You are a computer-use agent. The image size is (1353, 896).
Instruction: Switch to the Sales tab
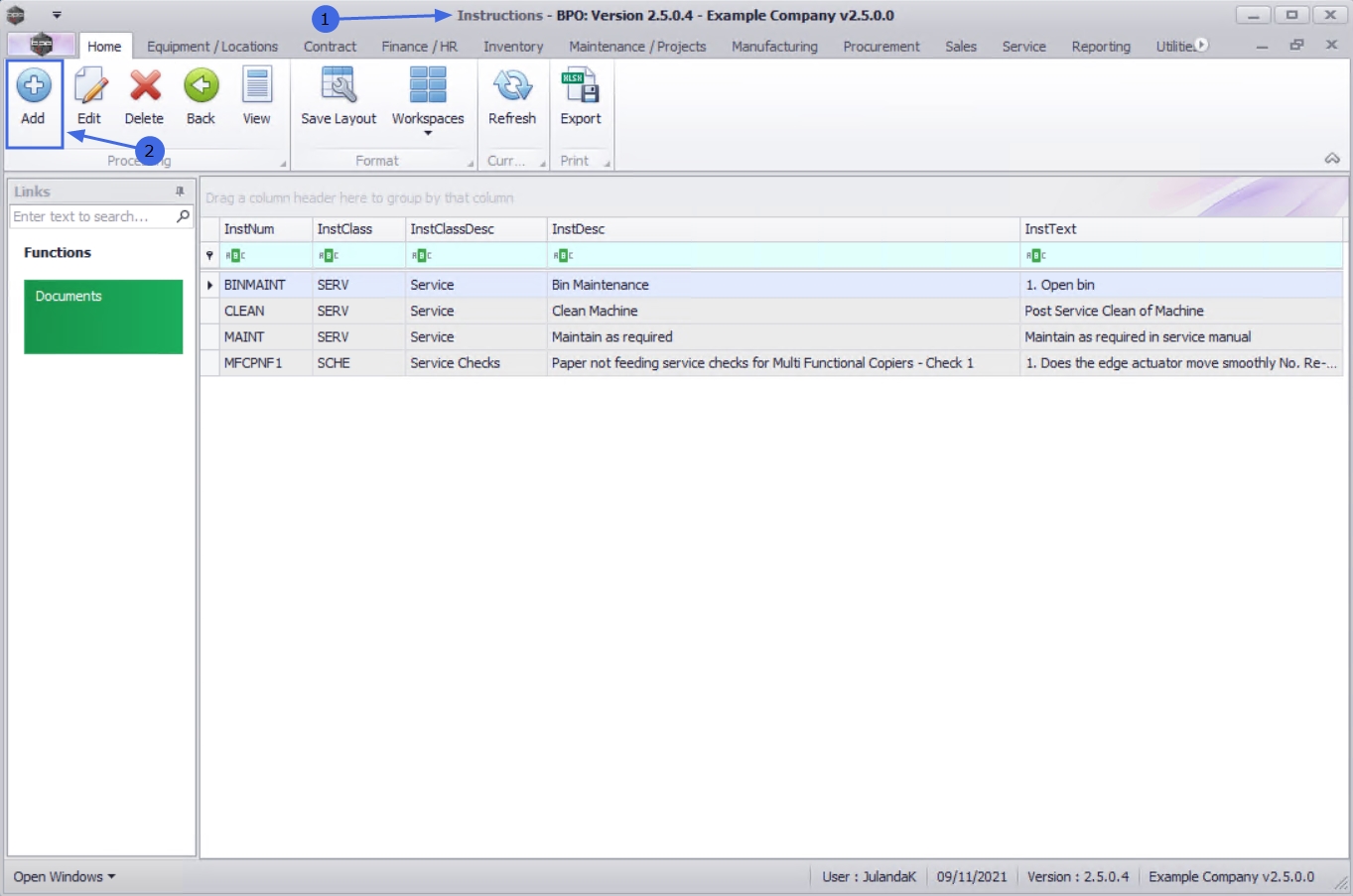[961, 46]
